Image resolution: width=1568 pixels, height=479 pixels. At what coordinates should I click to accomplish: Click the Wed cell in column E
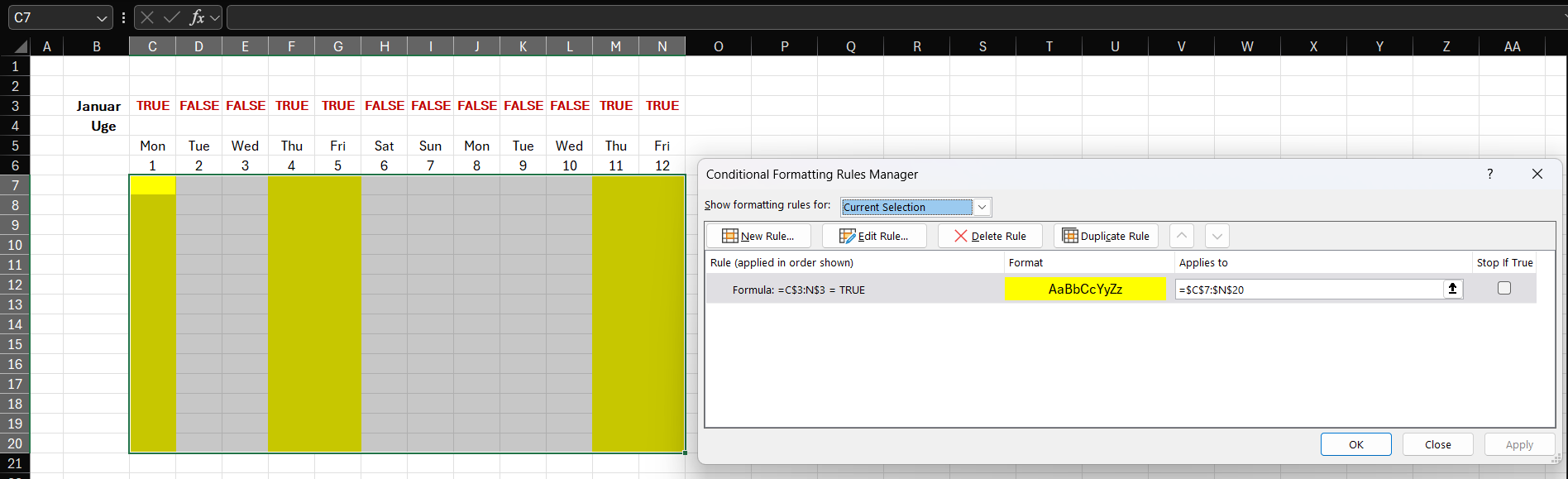246,146
